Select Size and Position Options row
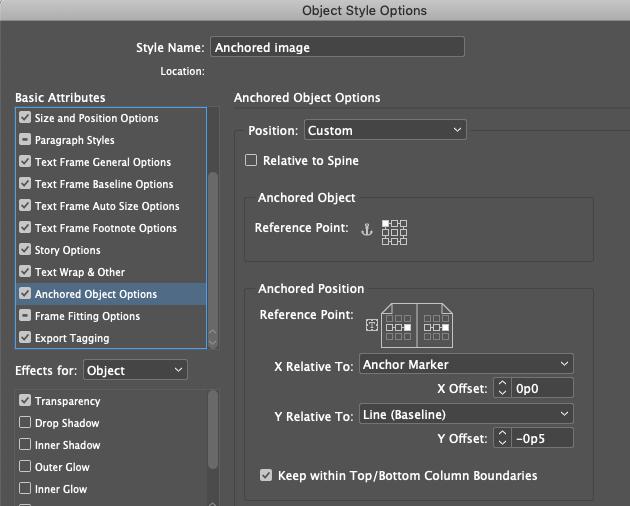 pyautogui.click(x=111, y=118)
